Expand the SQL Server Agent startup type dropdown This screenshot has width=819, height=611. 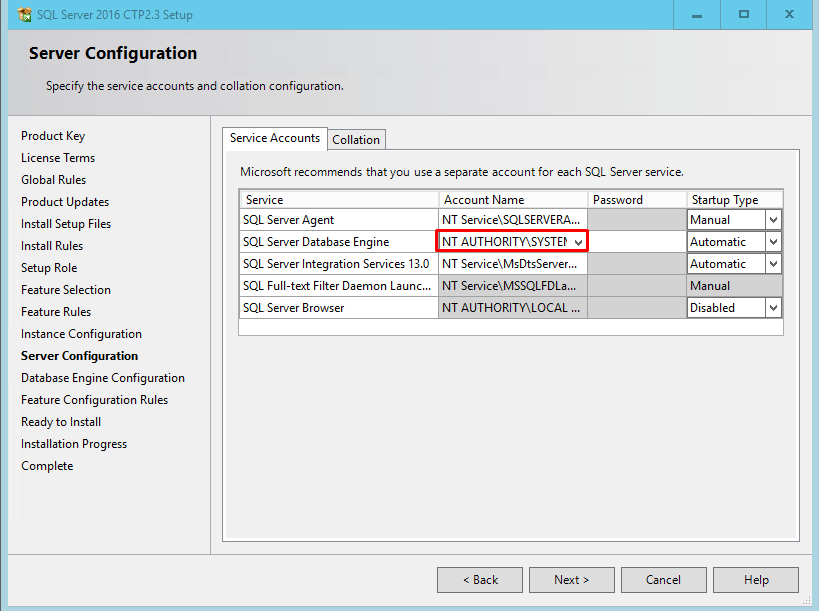(774, 220)
